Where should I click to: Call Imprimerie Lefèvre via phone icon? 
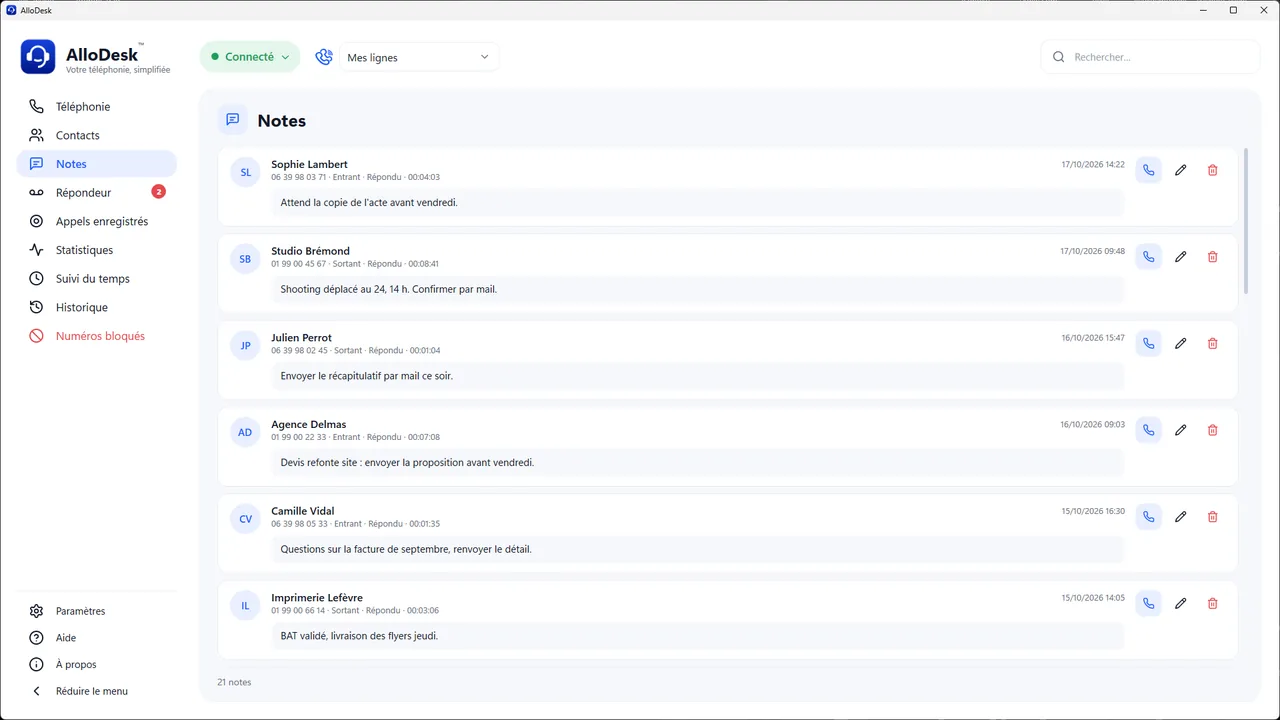pyautogui.click(x=1149, y=603)
